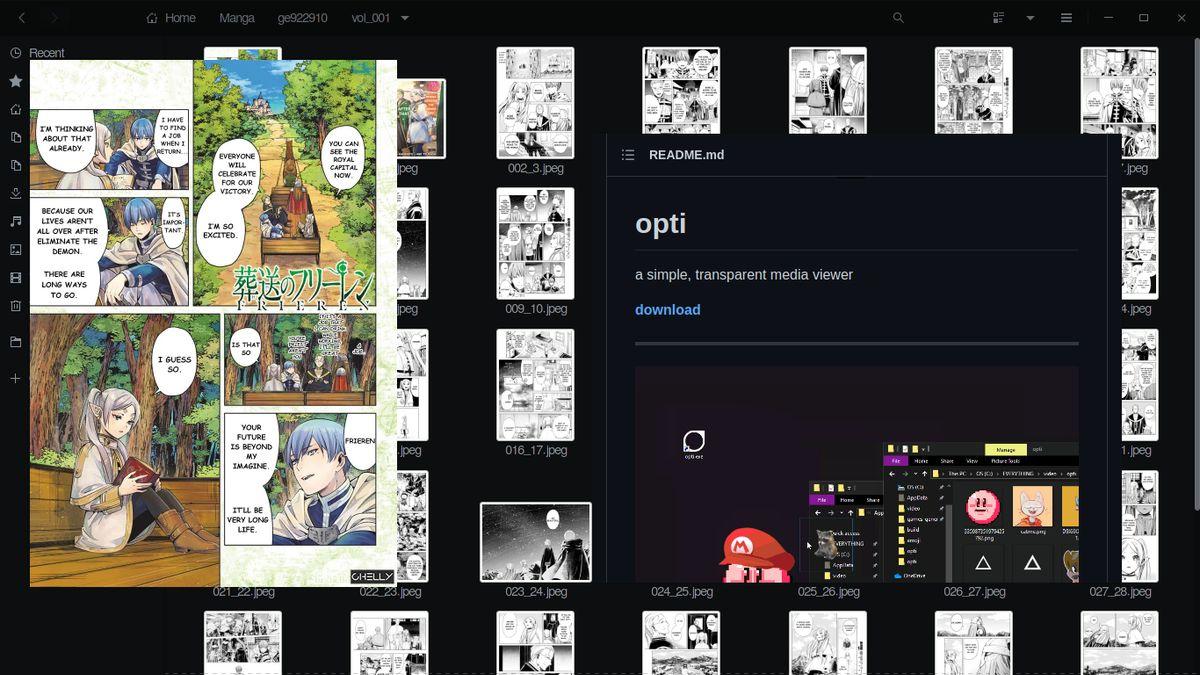Click 'a simple, transparent media viewer' text
The height and width of the screenshot is (675, 1200).
(744, 275)
